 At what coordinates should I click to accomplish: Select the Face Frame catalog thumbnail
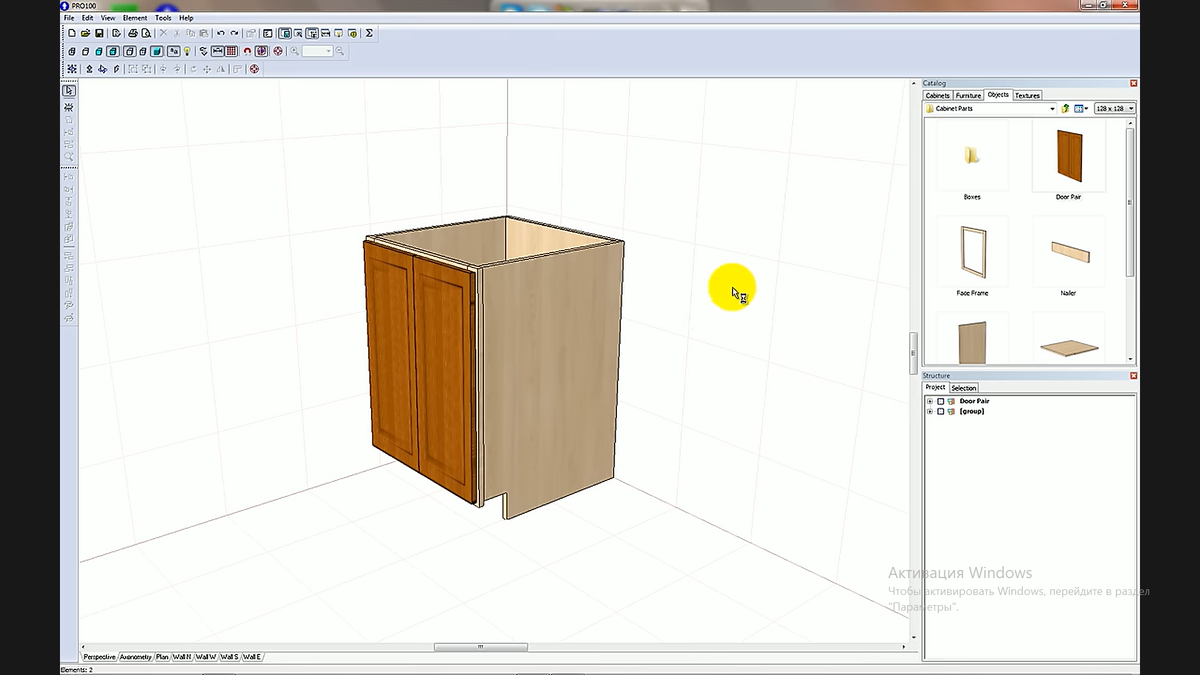pos(972,252)
